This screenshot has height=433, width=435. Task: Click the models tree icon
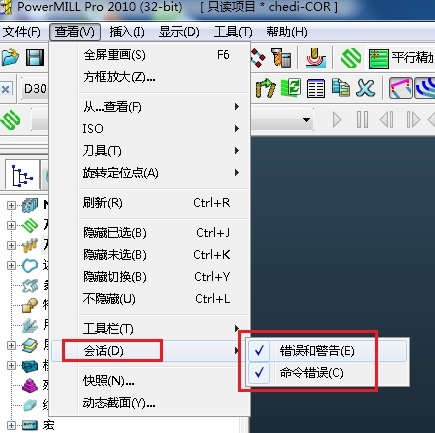point(30,365)
